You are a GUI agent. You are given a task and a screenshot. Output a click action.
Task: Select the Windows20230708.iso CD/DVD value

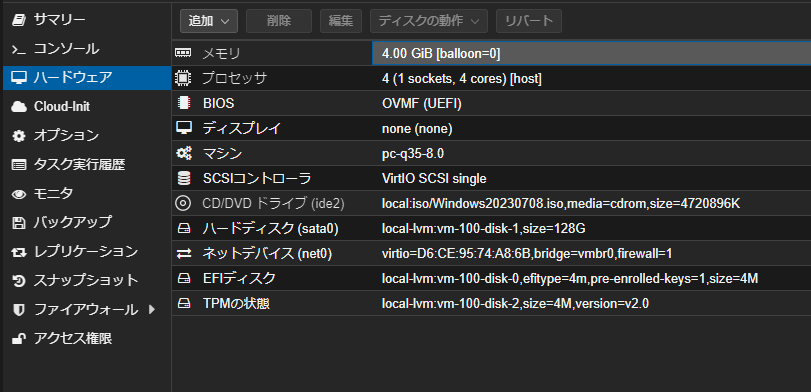coord(561,204)
